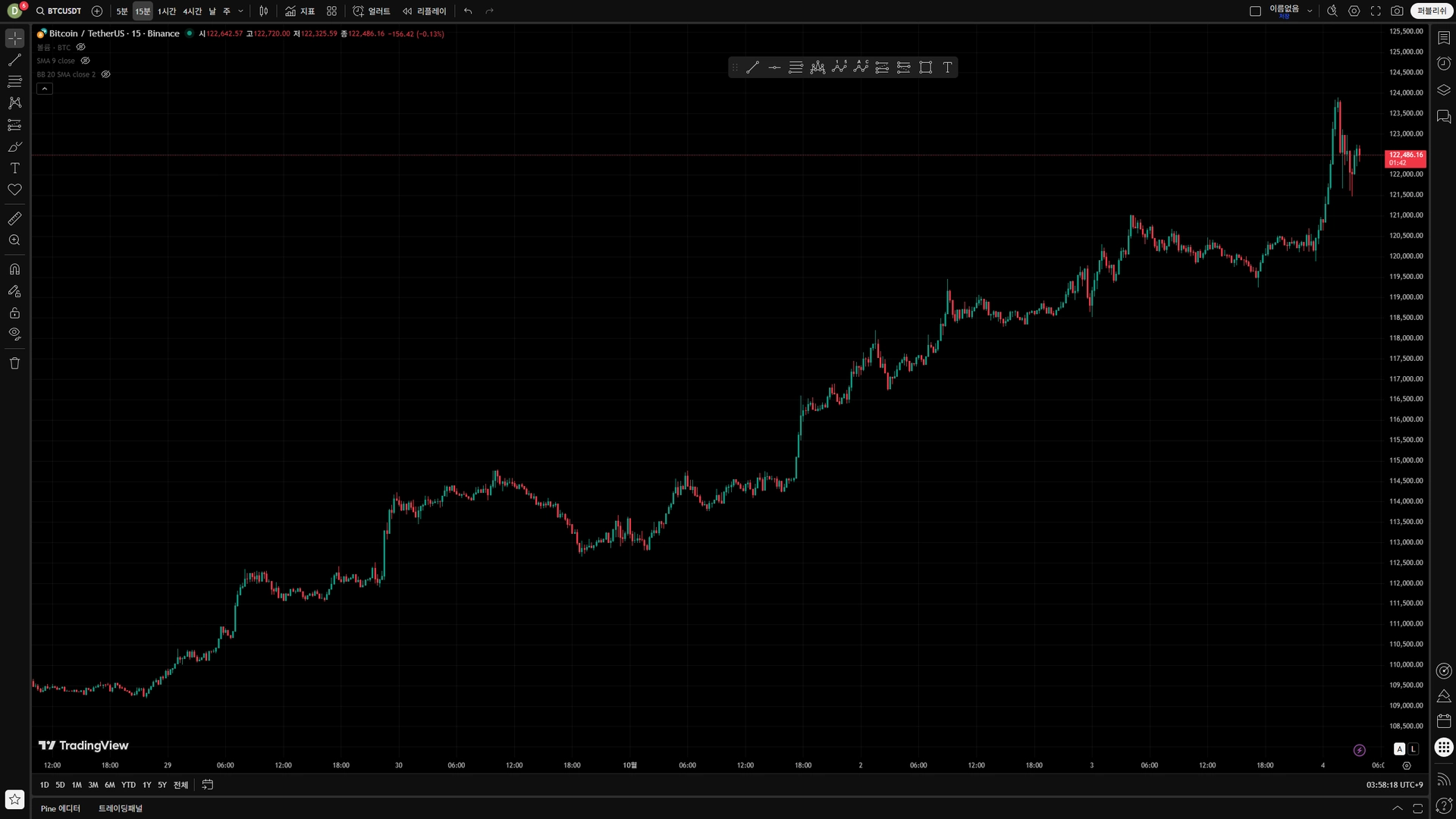Open the measure ruler tool

coord(14,218)
